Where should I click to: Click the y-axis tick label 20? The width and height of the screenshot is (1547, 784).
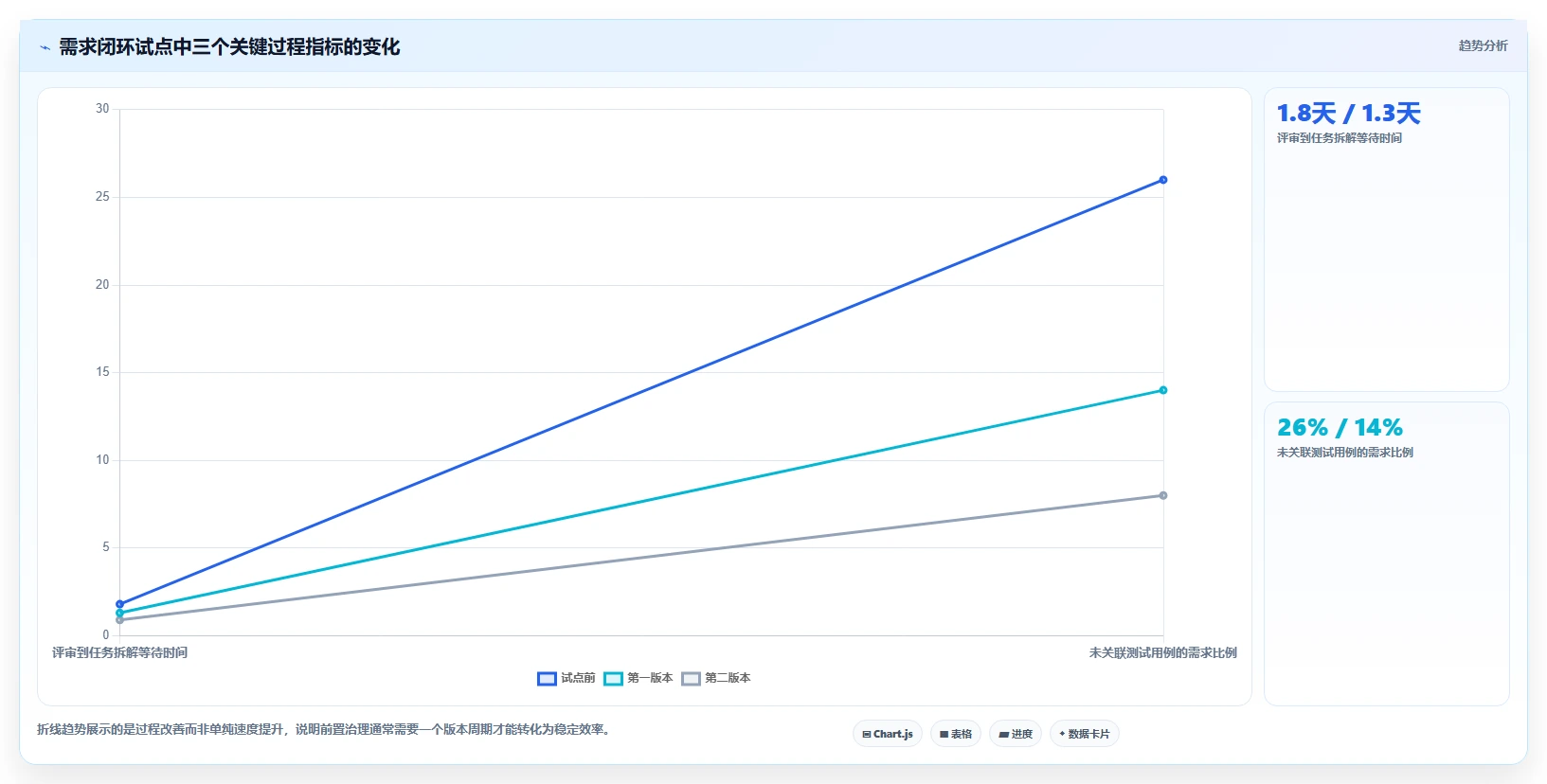tap(102, 284)
